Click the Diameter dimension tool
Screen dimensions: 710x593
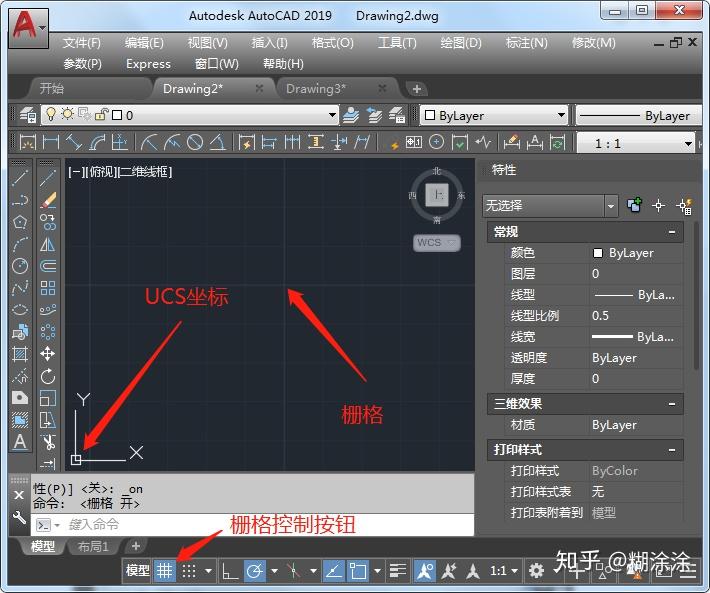[x=195, y=143]
